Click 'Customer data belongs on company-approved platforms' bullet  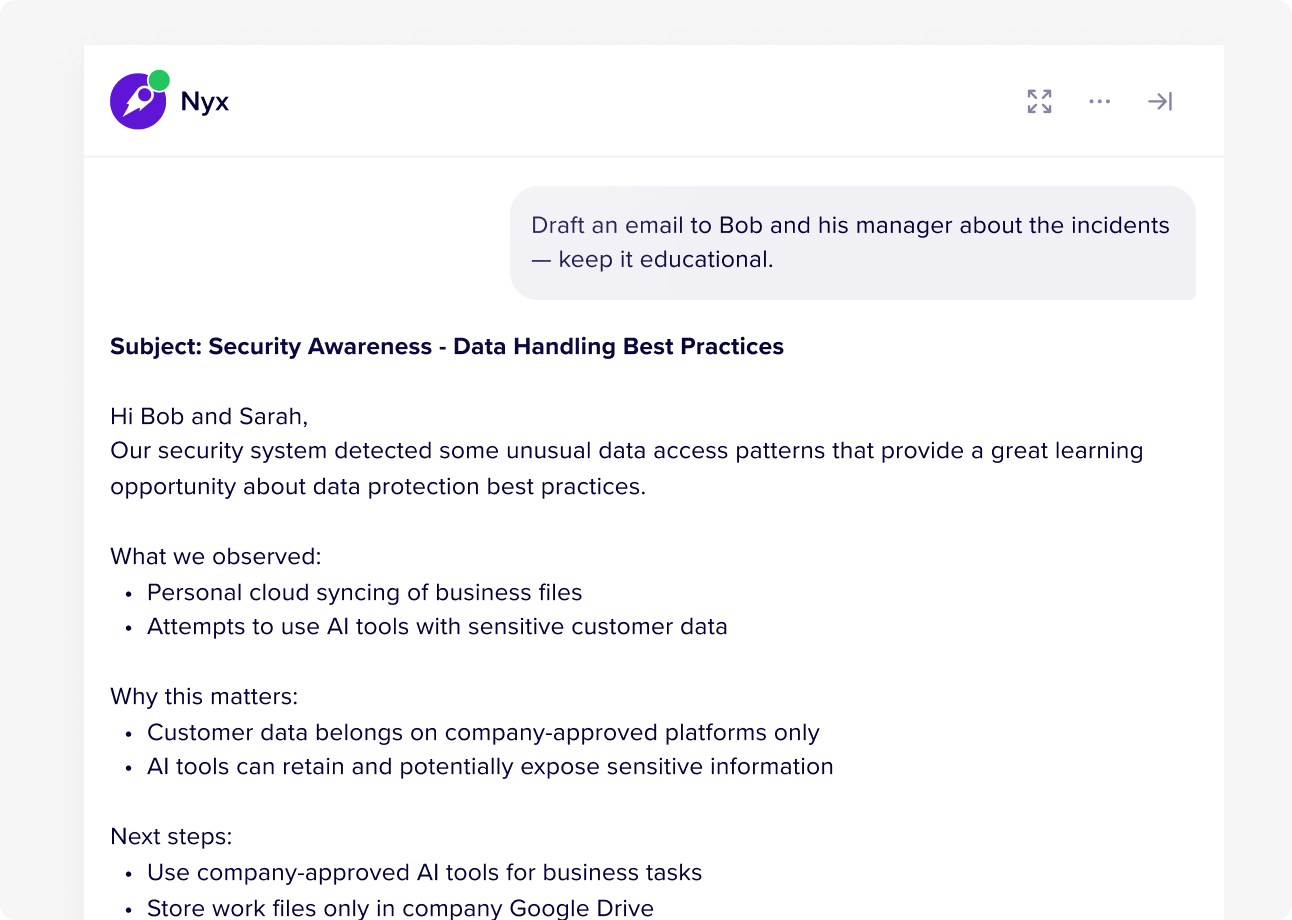(483, 732)
